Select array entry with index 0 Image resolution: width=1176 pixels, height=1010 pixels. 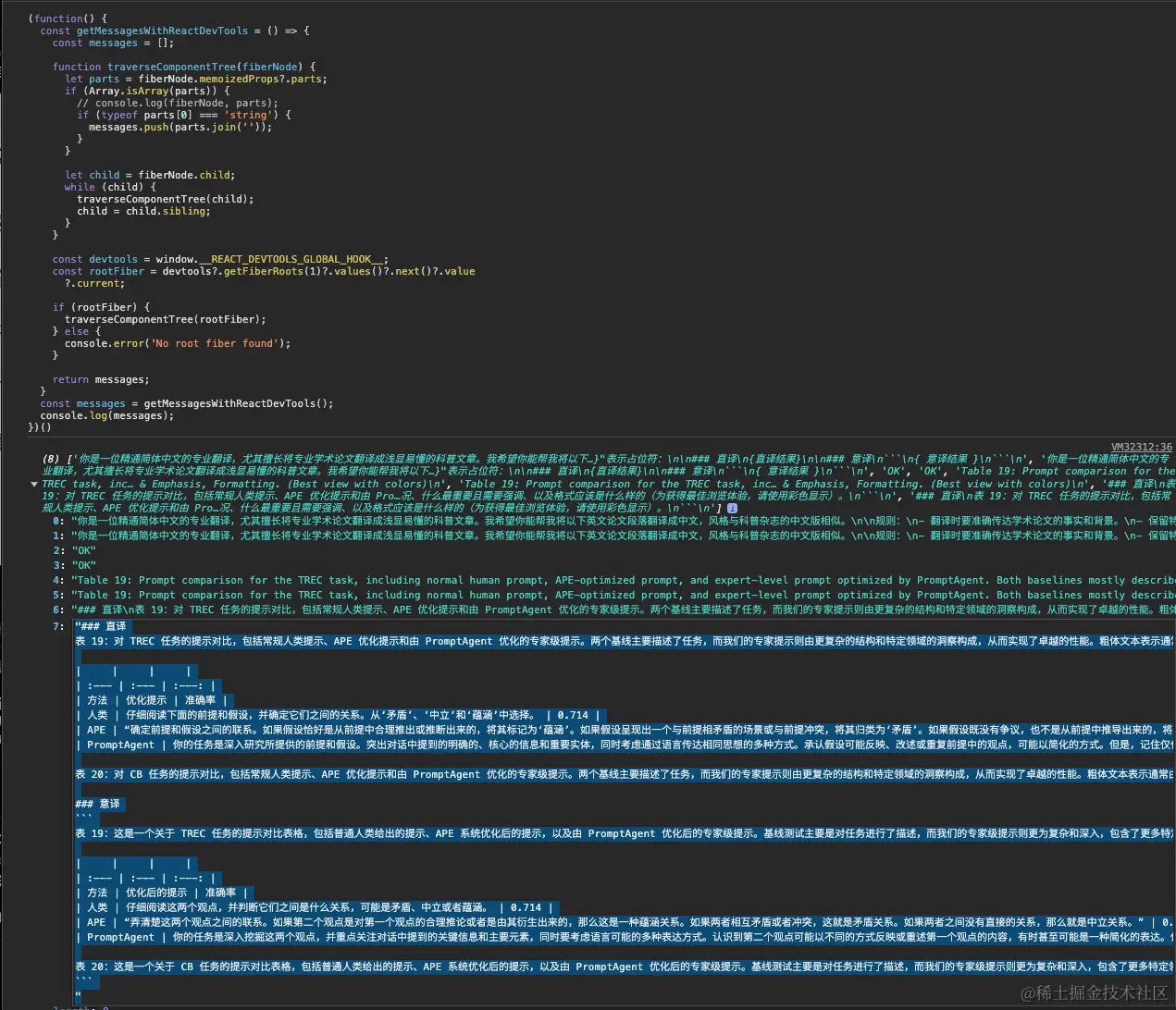point(614,521)
